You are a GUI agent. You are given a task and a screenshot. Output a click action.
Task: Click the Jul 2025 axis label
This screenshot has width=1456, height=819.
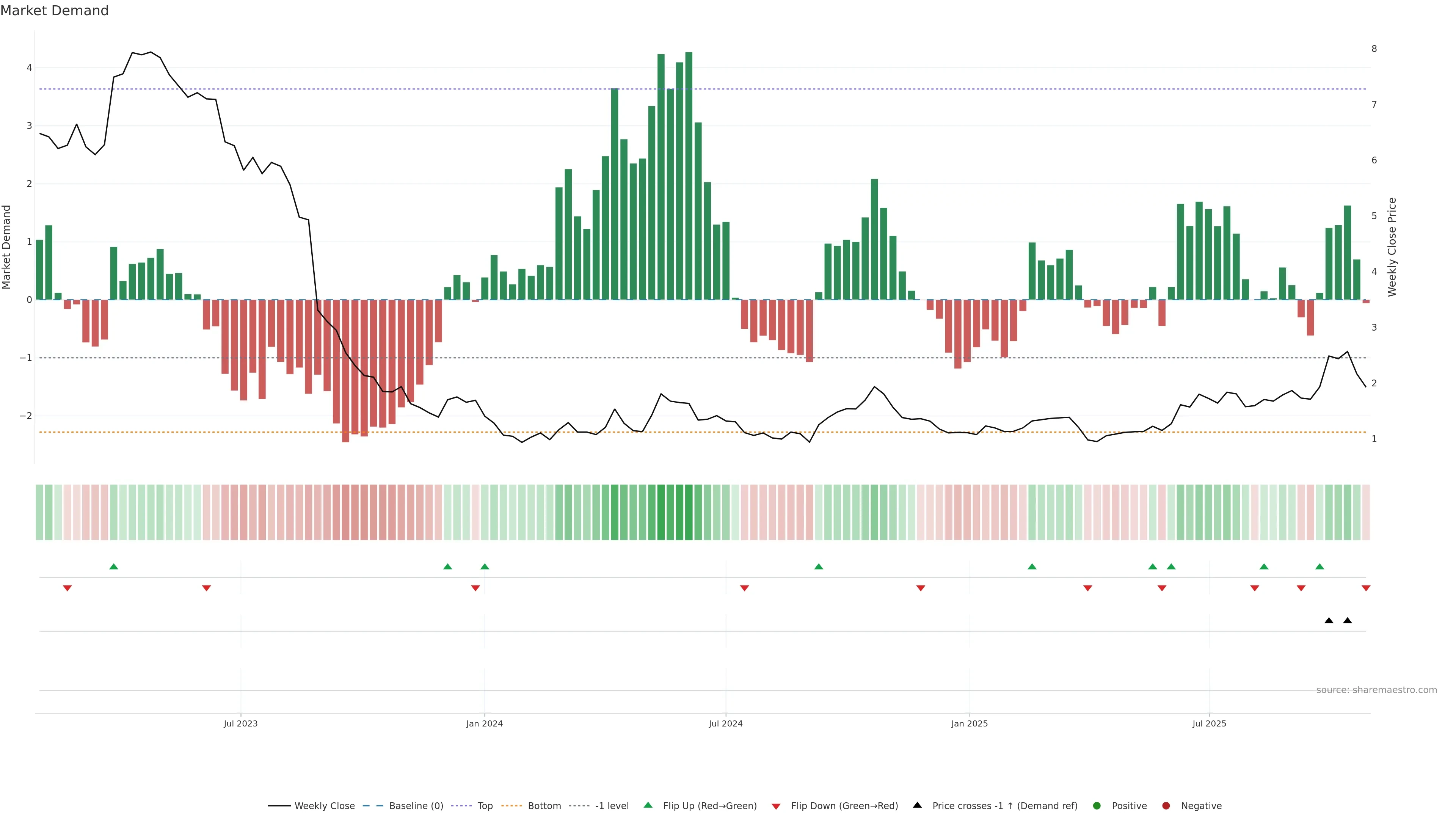(1209, 723)
